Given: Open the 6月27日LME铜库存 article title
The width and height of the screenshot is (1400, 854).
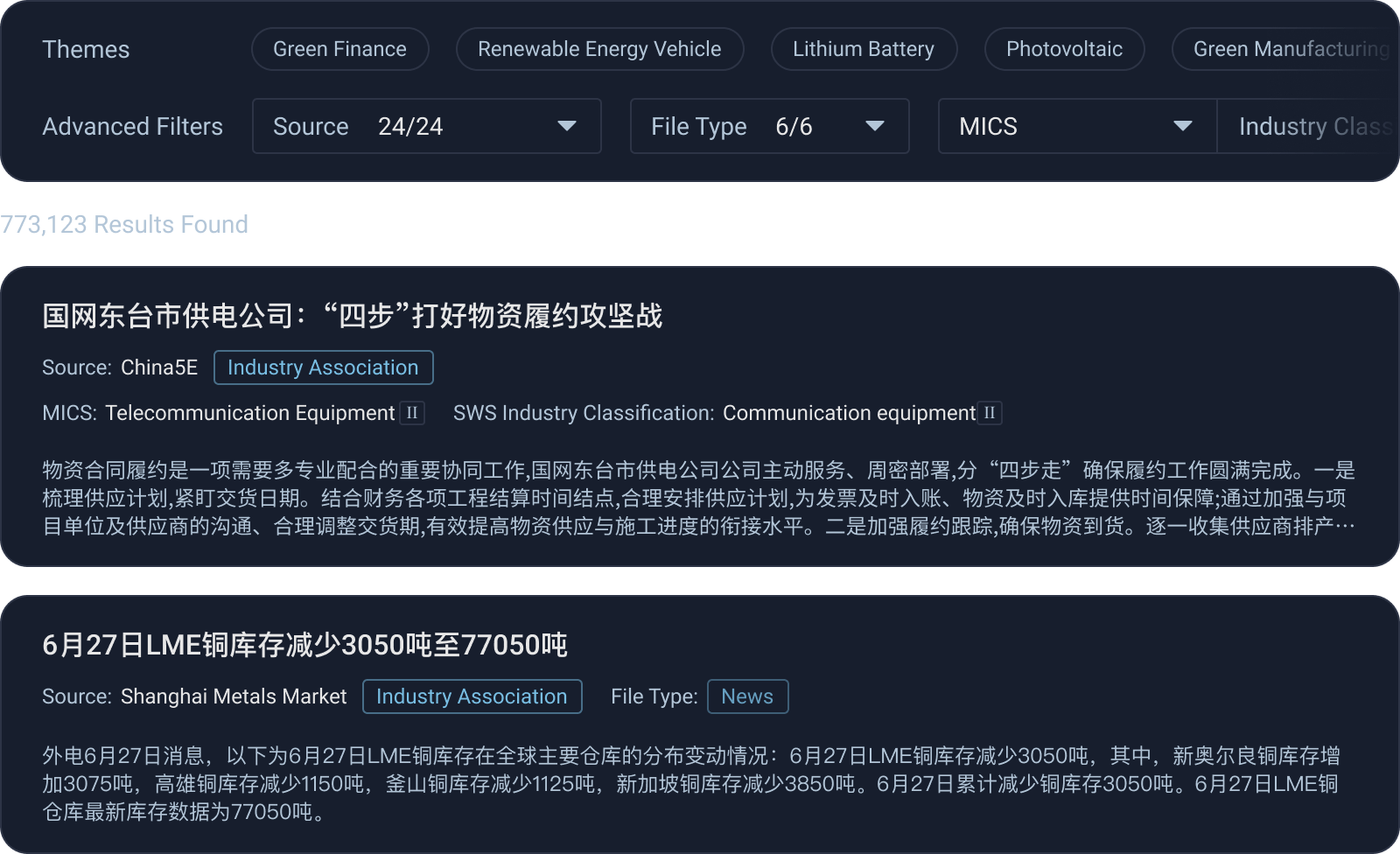Looking at the screenshot, I should [304, 645].
